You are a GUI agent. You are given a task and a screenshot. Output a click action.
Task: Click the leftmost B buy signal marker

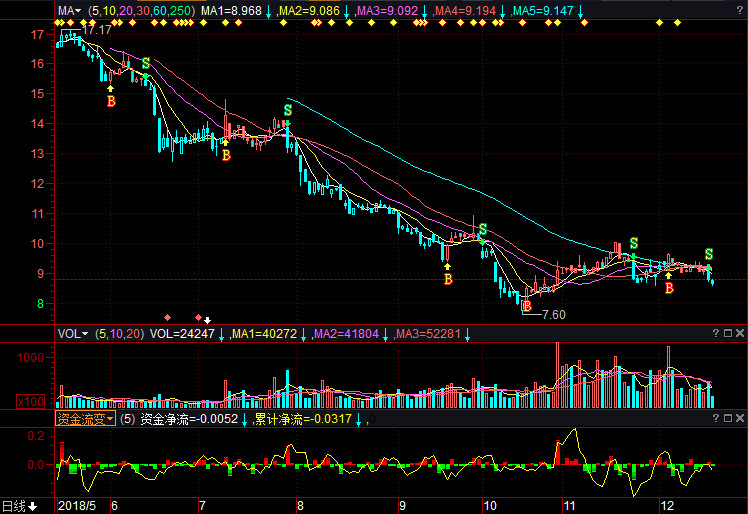pos(111,101)
